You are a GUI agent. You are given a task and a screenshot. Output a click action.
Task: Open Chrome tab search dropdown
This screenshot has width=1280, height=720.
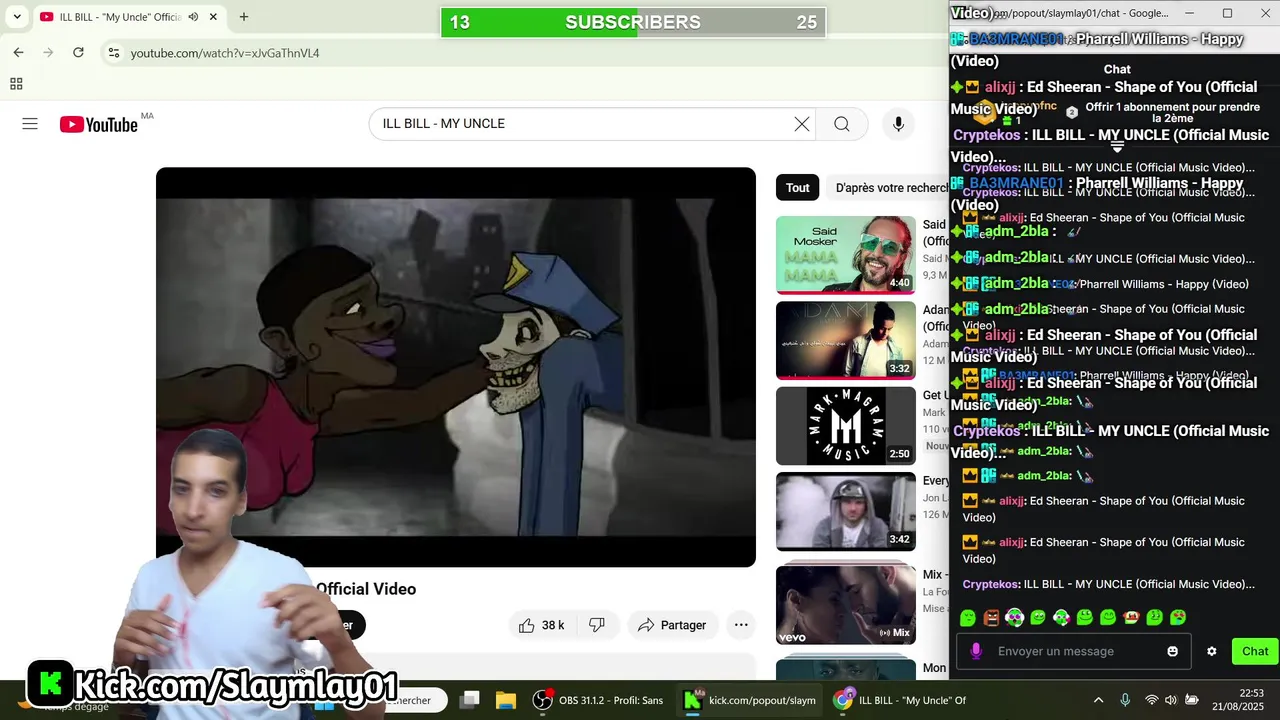[17, 17]
